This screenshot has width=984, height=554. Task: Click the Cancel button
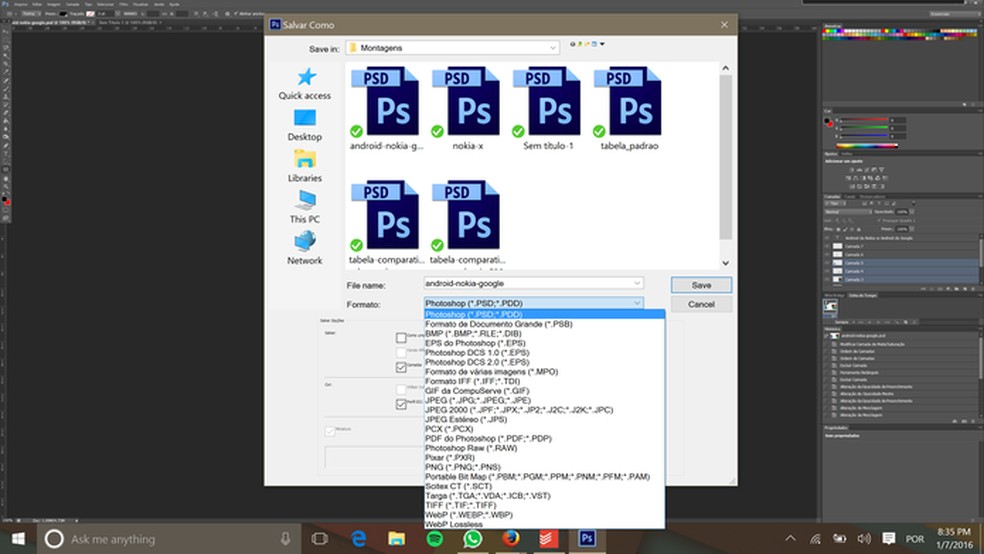(701, 304)
